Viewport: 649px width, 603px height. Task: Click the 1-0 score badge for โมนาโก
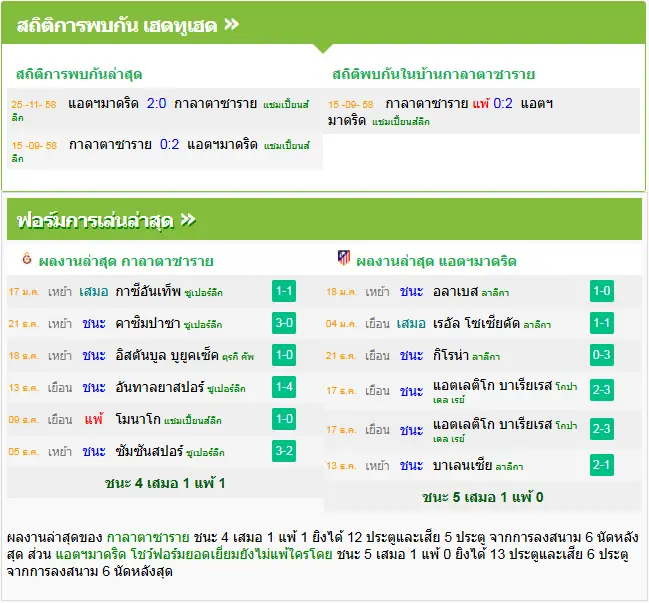coord(284,419)
